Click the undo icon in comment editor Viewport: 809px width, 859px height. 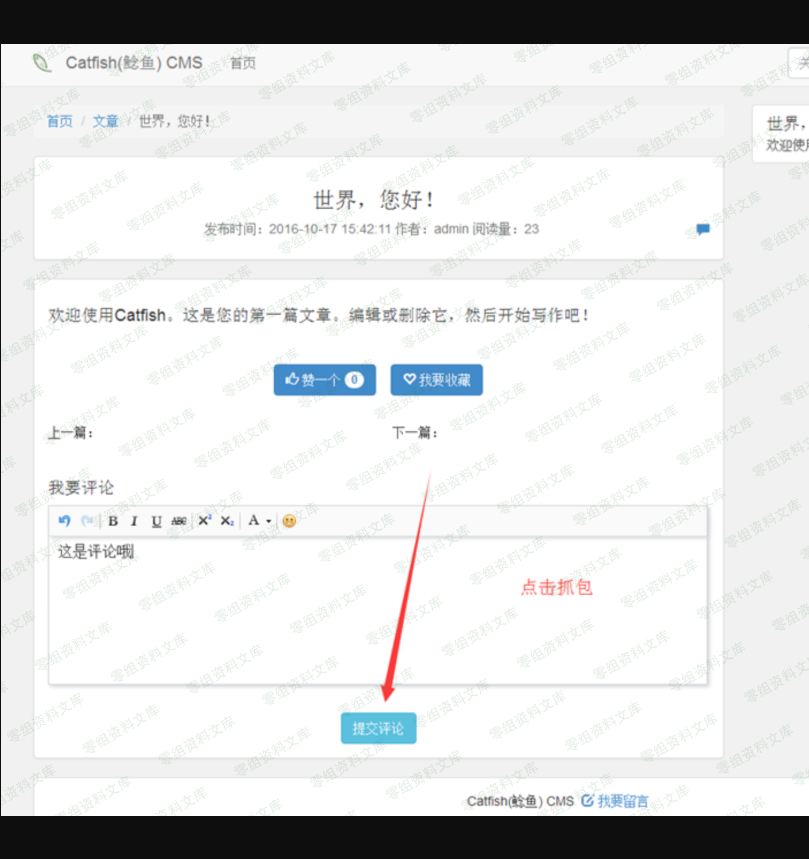[65, 521]
